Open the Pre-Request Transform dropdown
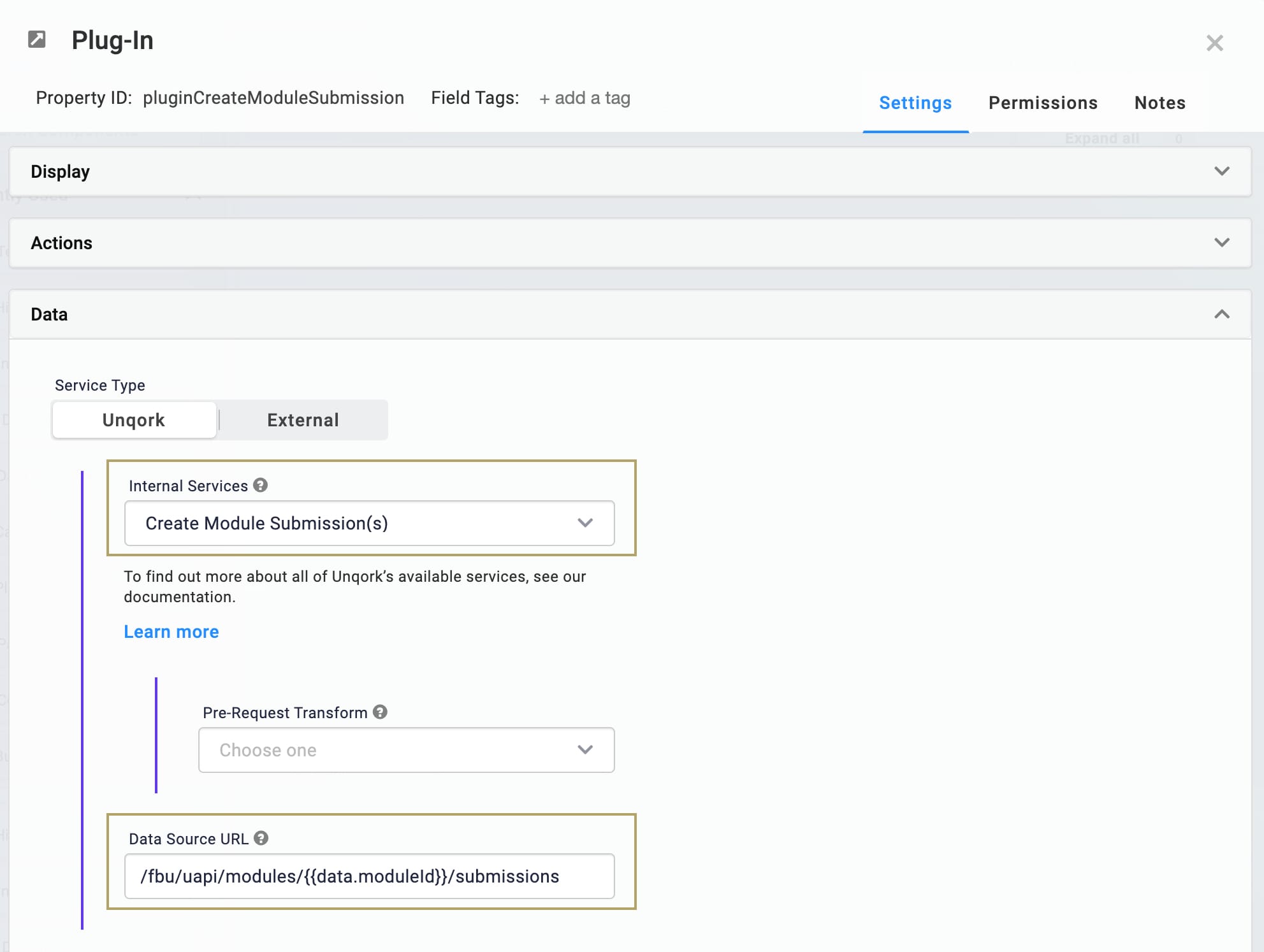Viewport: 1264px width, 952px height. pos(406,750)
